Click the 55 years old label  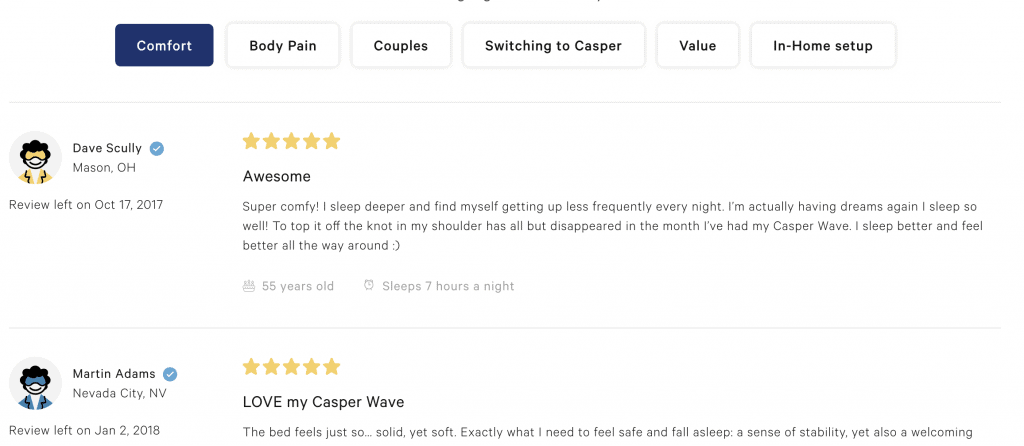tap(298, 286)
